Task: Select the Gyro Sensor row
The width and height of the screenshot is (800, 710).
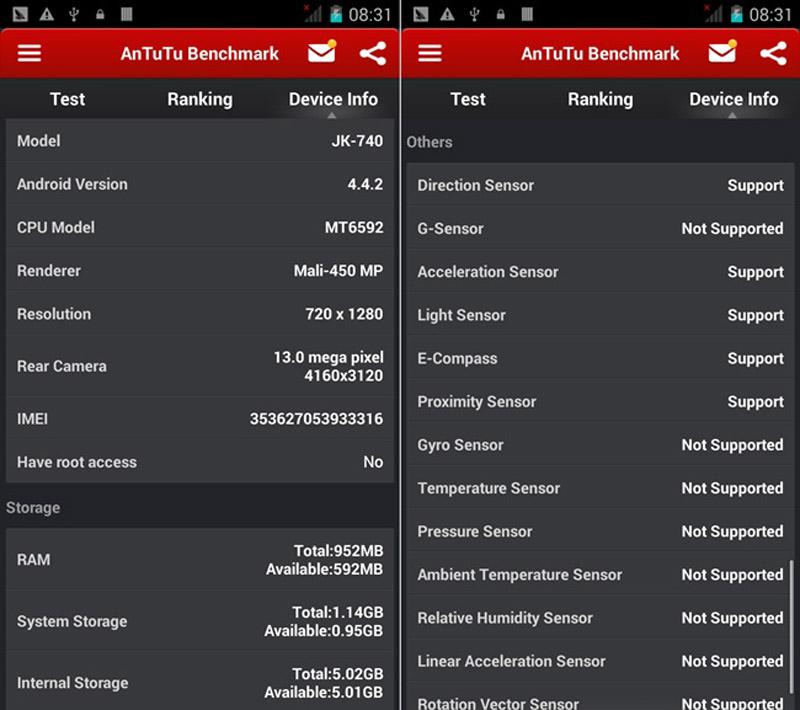Action: click(600, 445)
